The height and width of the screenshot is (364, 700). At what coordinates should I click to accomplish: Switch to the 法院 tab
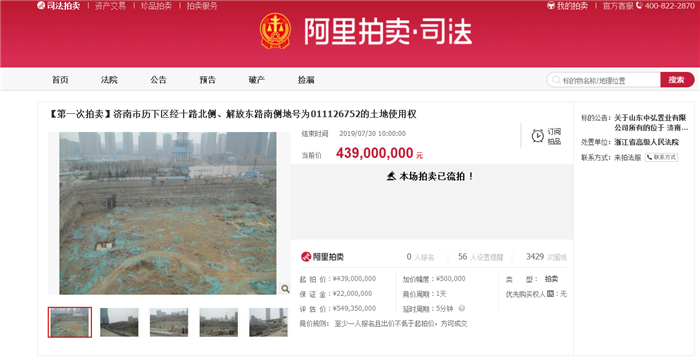[109, 79]
